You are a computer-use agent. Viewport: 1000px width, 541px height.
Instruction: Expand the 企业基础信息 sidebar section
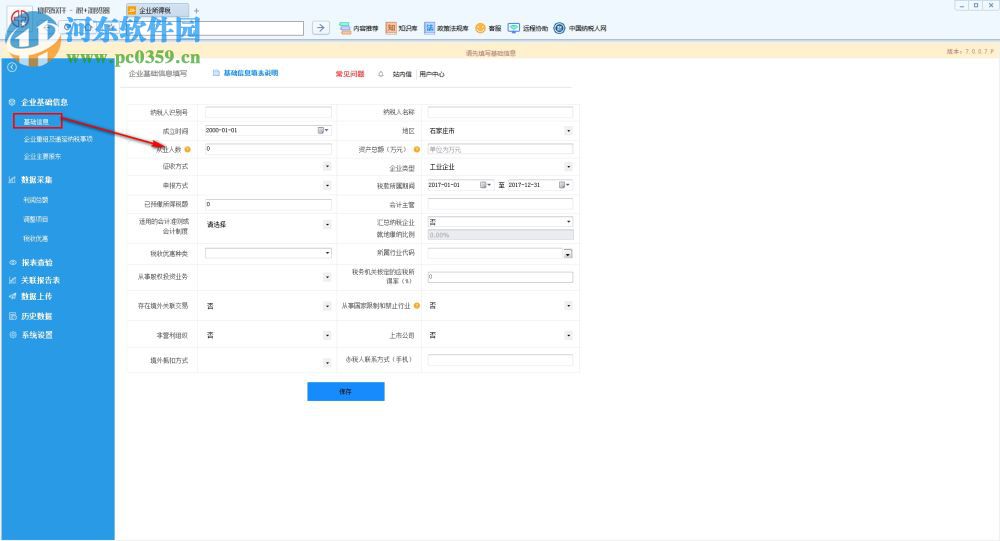pos(44,102)
